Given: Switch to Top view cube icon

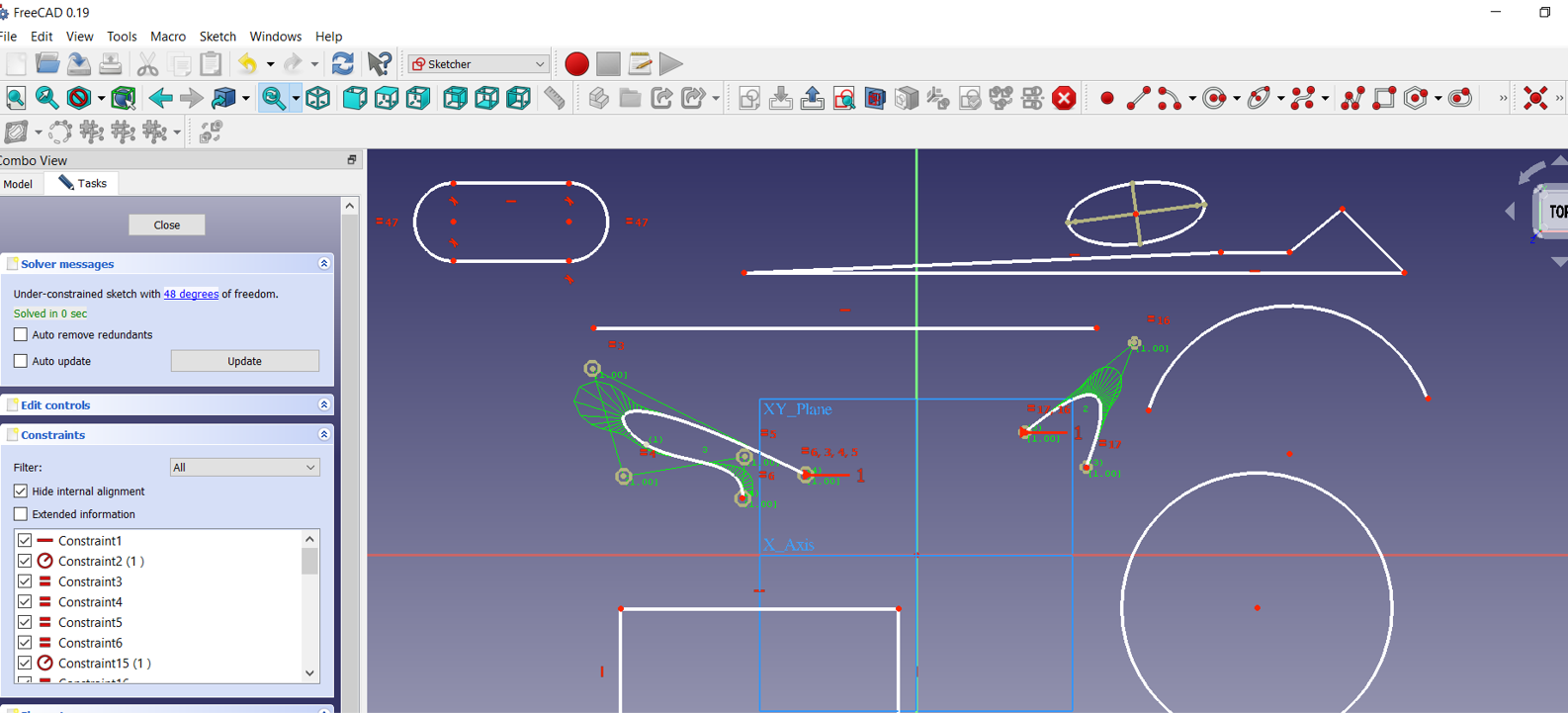Looking at the screenshot, I should pyautogui.click(x=386, y=98).
